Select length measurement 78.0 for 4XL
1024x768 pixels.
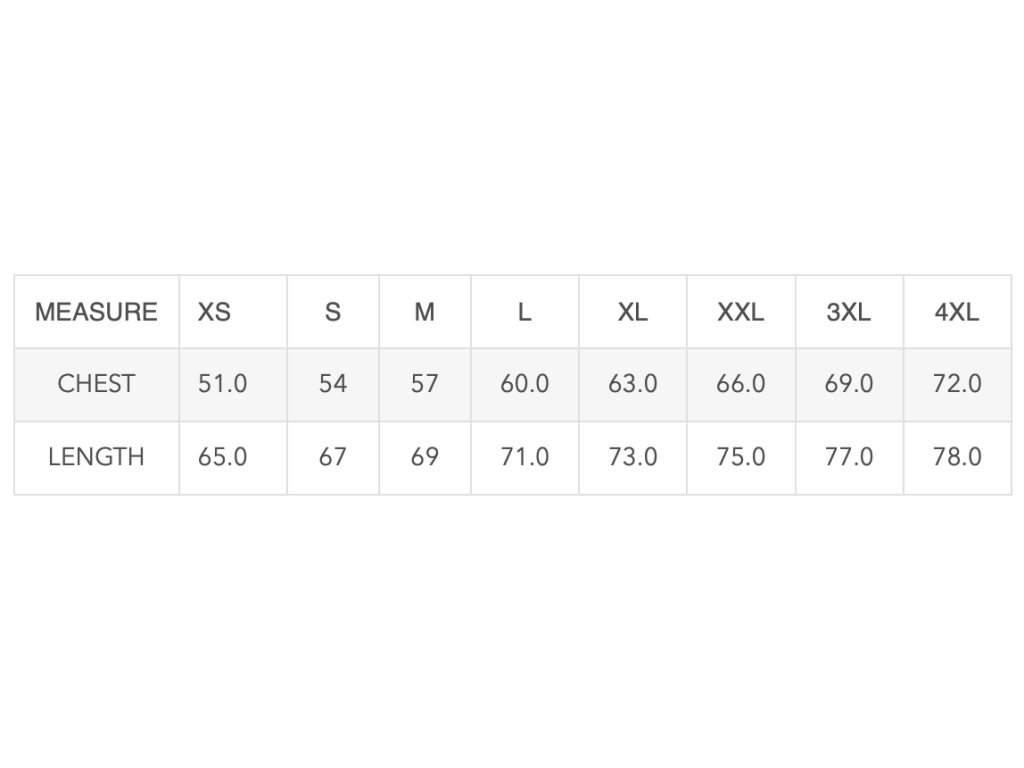tap(957, 457)
